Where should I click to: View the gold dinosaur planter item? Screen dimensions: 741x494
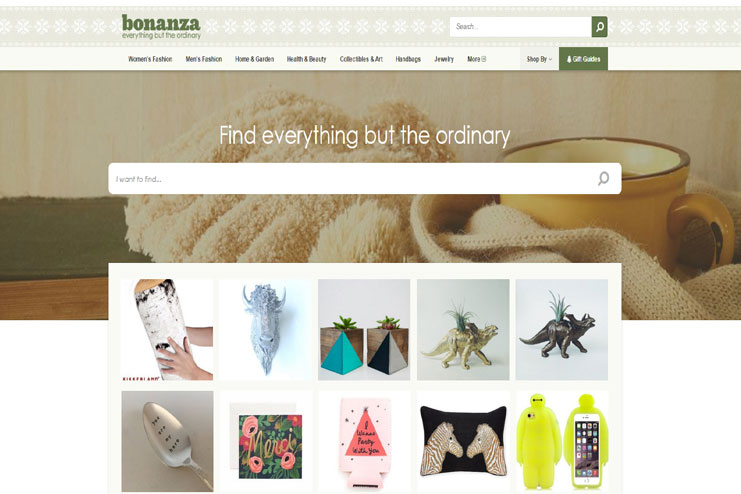tap(463, 329)
